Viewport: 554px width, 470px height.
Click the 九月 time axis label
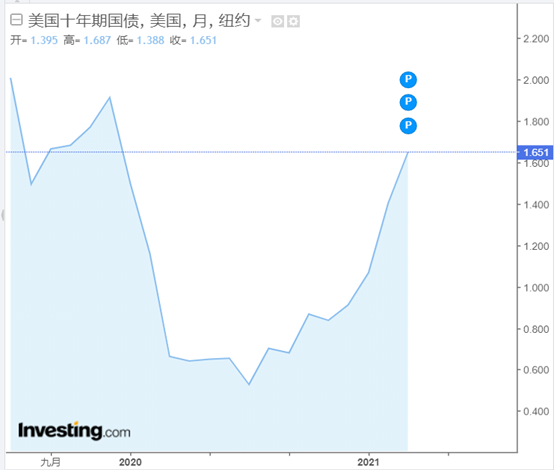point(51,462)
